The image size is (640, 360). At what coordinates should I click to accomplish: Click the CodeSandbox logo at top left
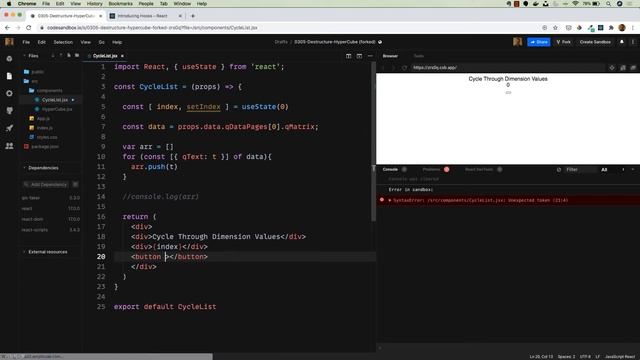click(9, 42)
